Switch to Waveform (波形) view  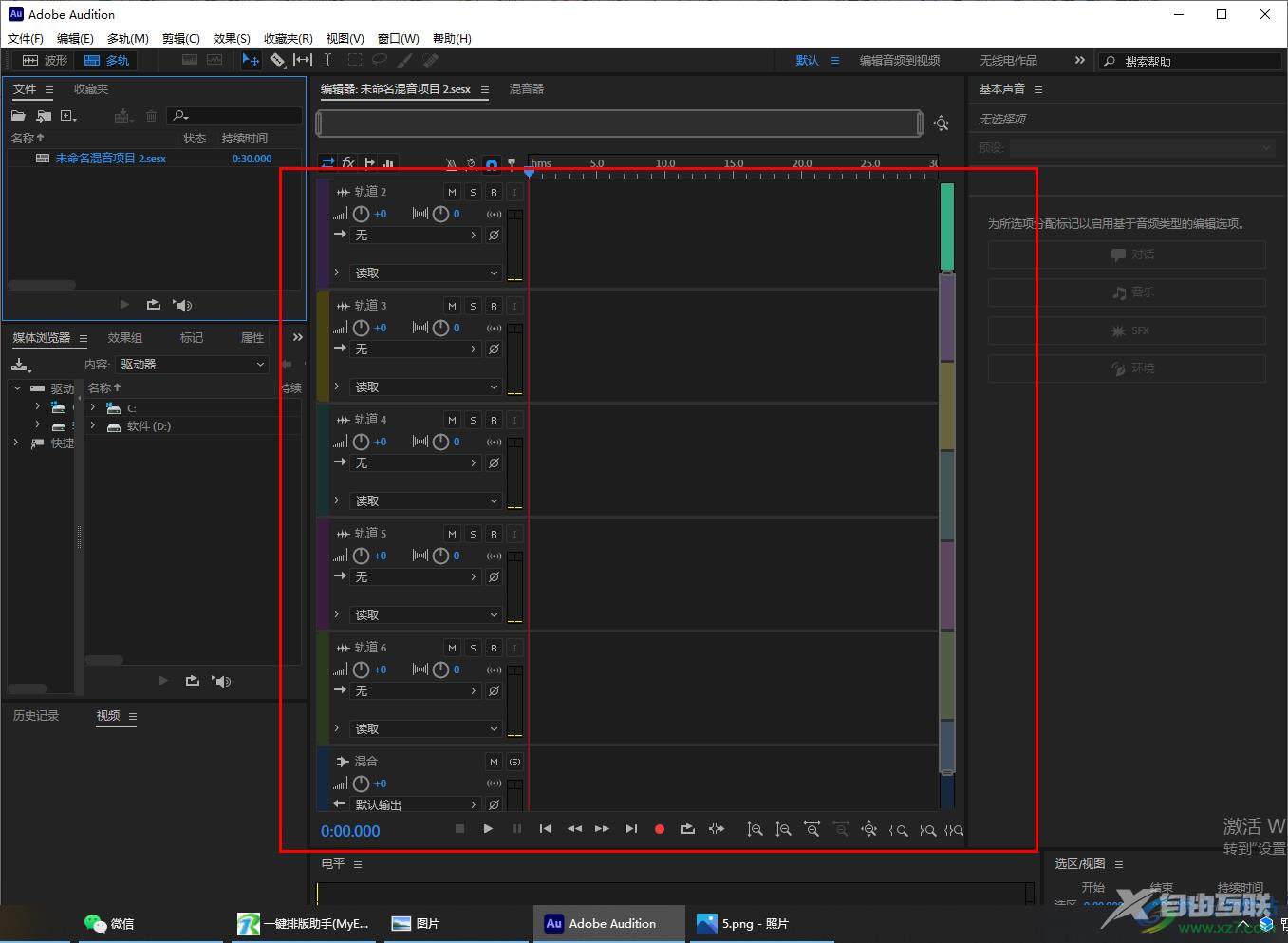45,60
